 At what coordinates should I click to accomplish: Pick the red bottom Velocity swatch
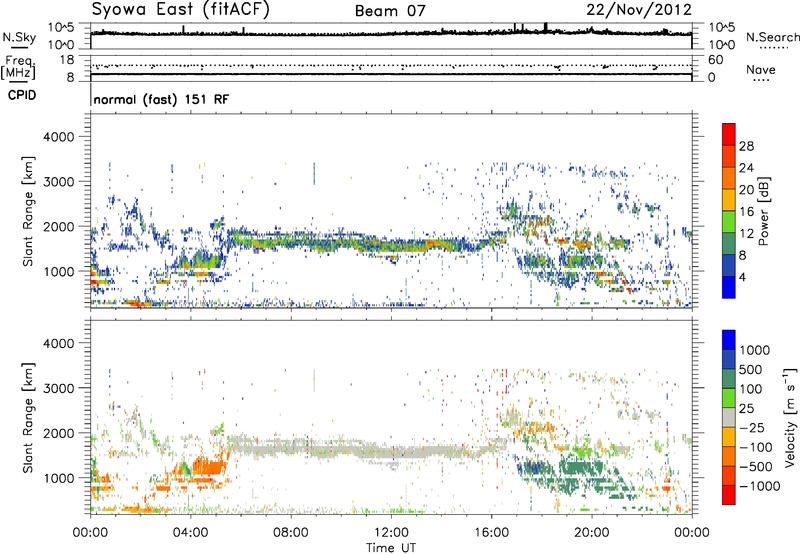729,495
